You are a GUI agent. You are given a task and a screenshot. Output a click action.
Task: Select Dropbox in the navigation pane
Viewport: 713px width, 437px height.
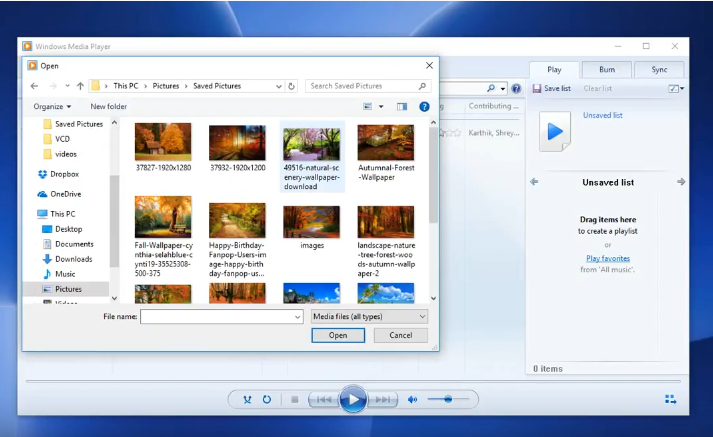[x=65, y=174]
